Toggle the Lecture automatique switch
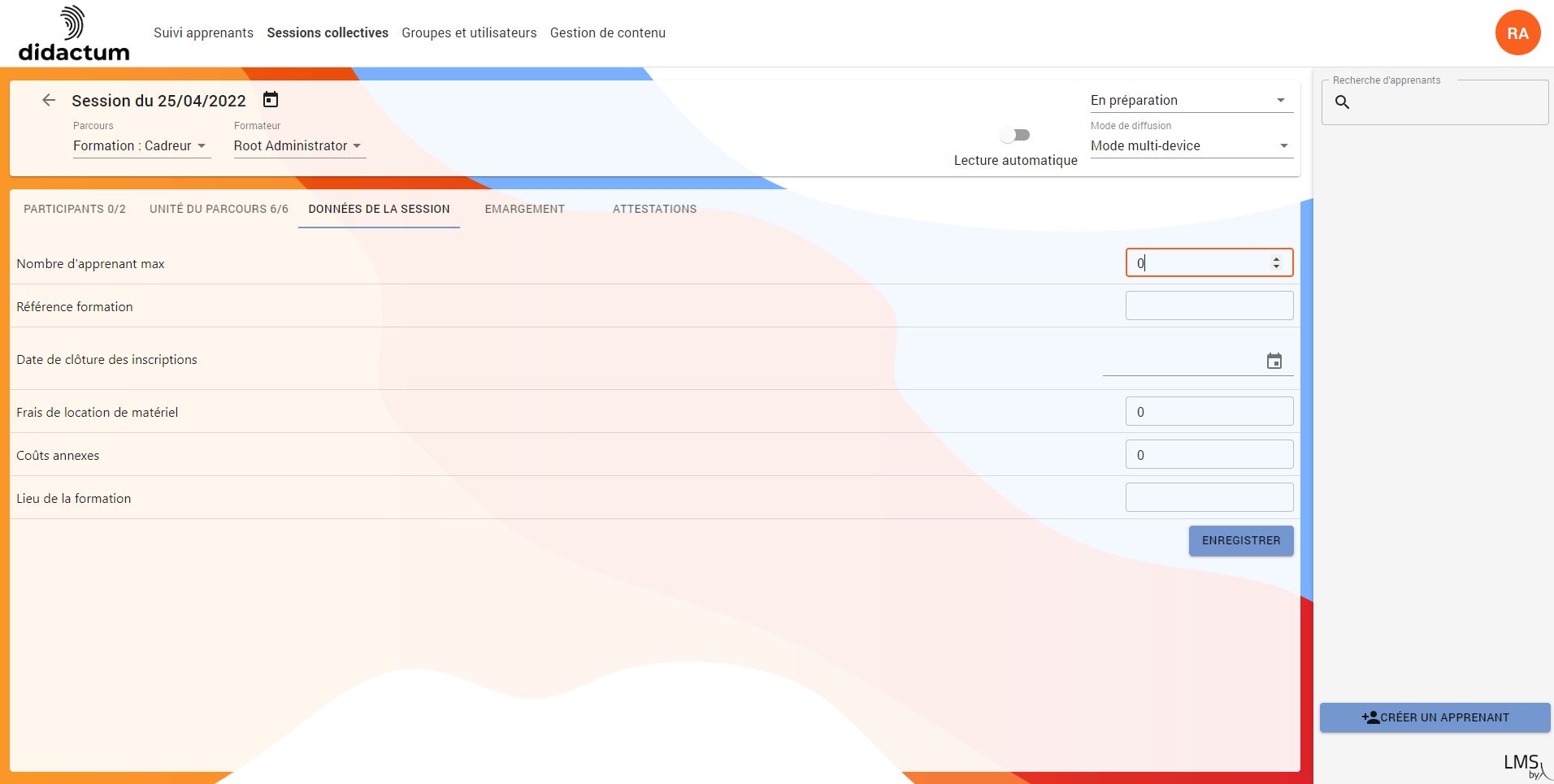The width and height of the screenshot is (1554, 784). [x=1016, y=135]
